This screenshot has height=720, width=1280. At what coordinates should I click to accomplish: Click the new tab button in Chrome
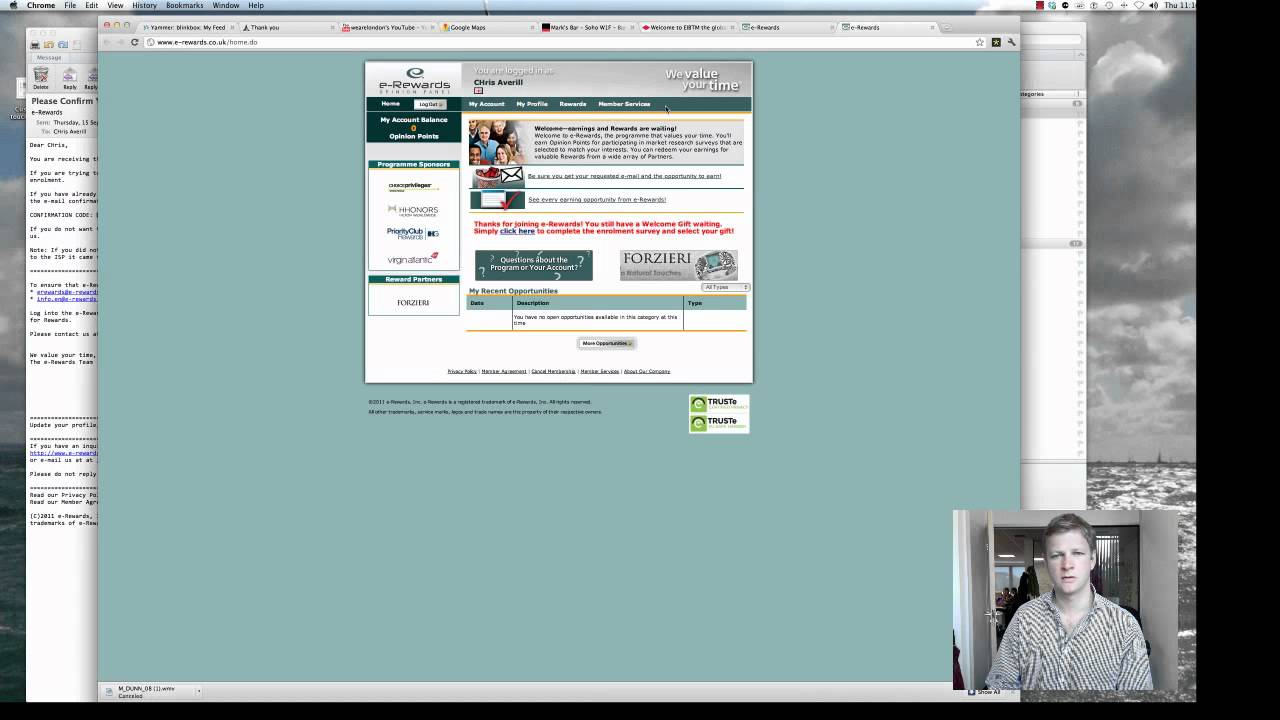(947, 27)
